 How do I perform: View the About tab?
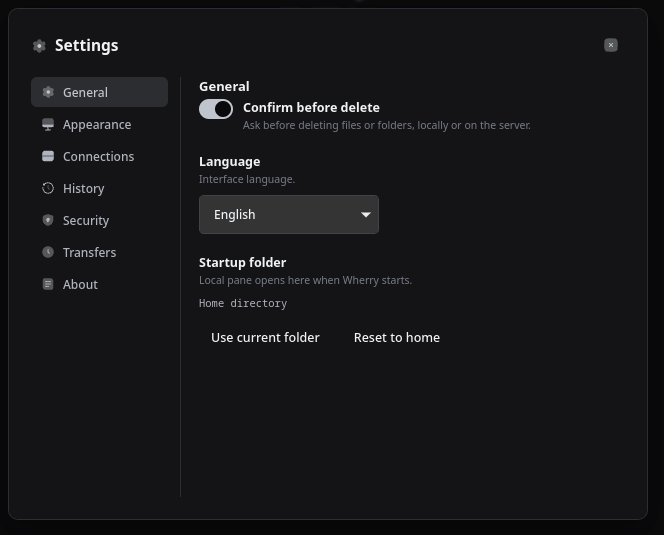[100, 284]
